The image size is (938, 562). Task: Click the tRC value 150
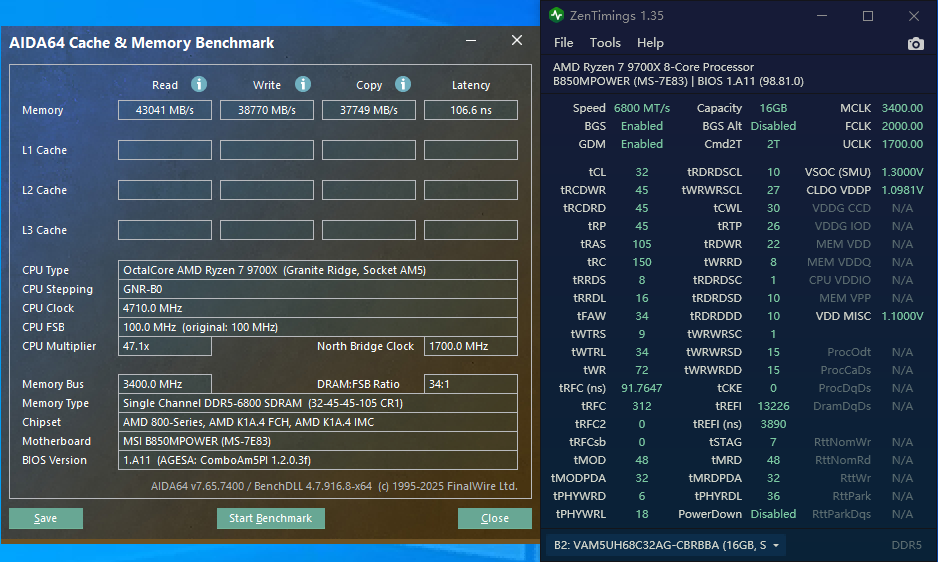coord(641,262)
